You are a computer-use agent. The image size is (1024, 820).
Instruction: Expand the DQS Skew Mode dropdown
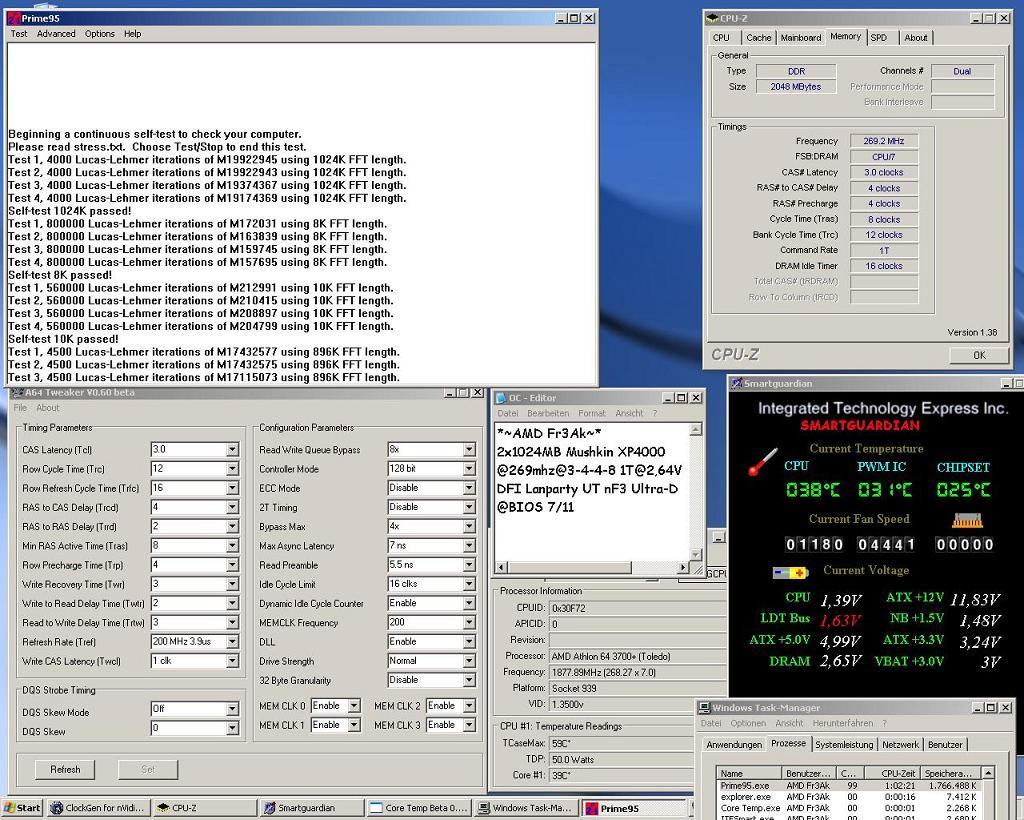tap(232, 709)
